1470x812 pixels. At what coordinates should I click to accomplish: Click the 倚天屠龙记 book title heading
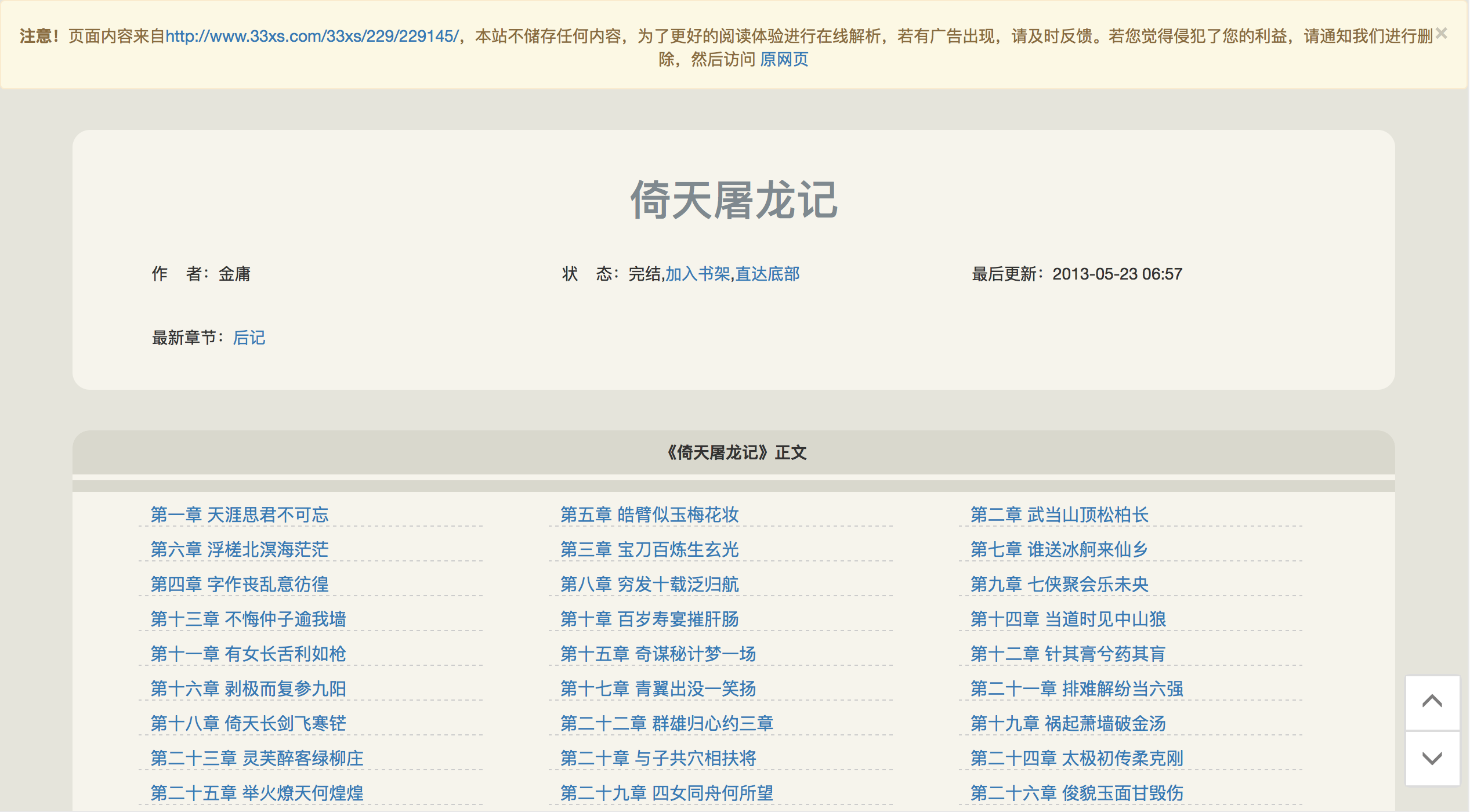point(734,200)
